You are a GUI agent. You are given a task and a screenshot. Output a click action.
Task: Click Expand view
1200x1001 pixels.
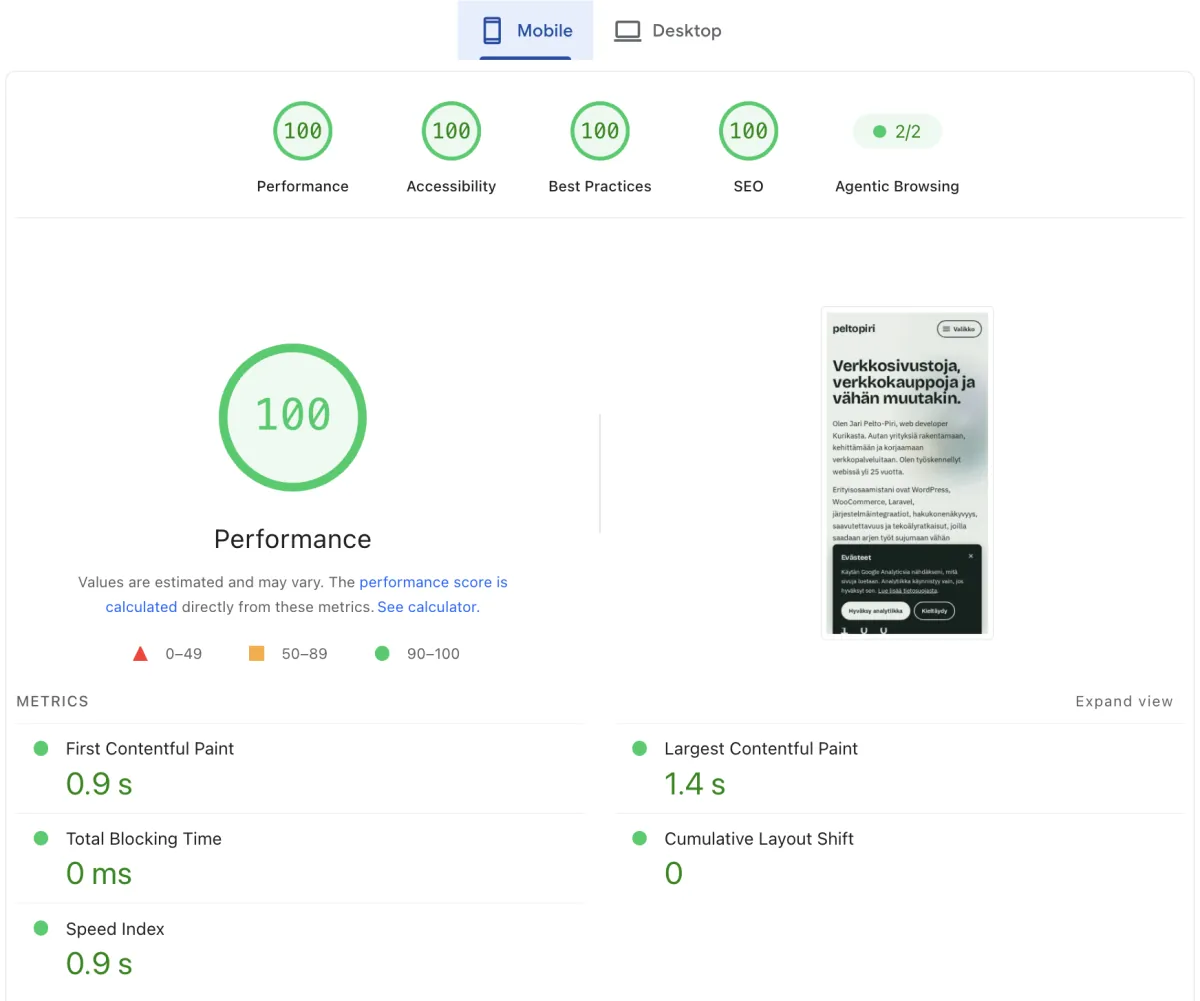pos(1124,701)
